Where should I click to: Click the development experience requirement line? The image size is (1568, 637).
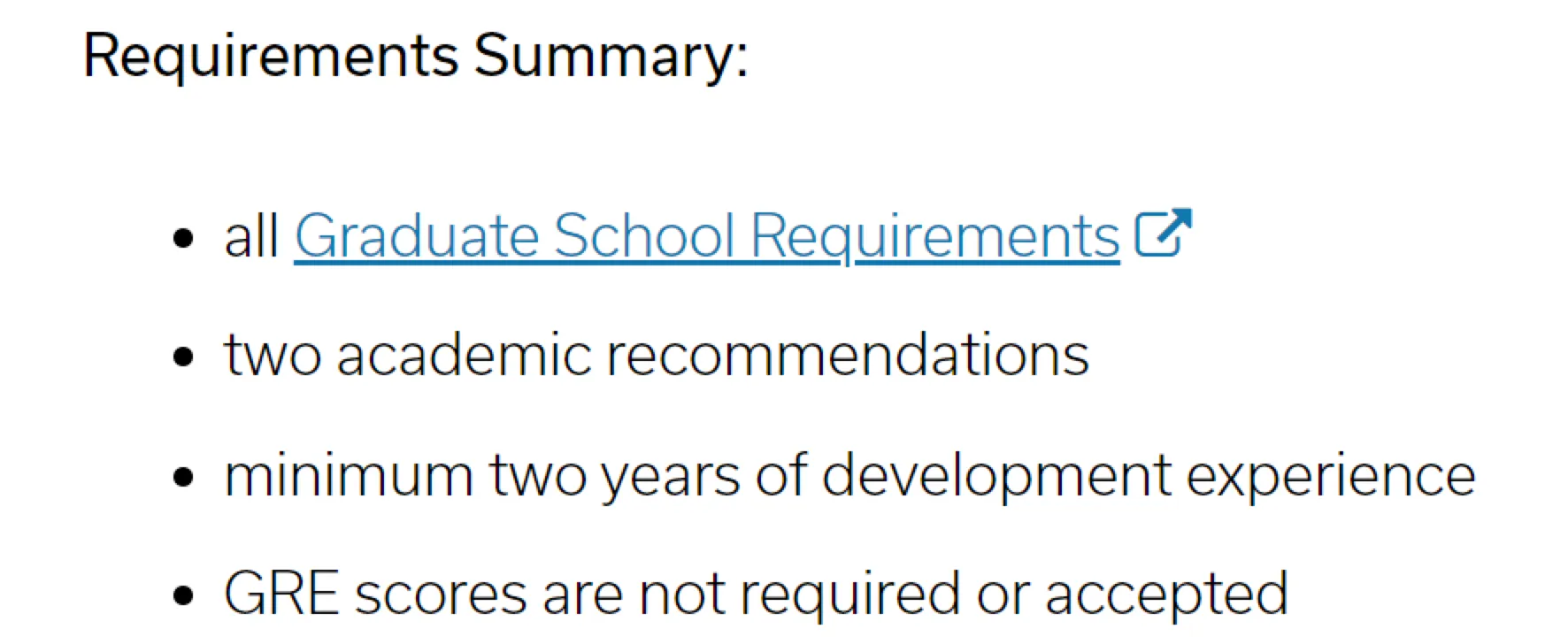click(849, 475)
